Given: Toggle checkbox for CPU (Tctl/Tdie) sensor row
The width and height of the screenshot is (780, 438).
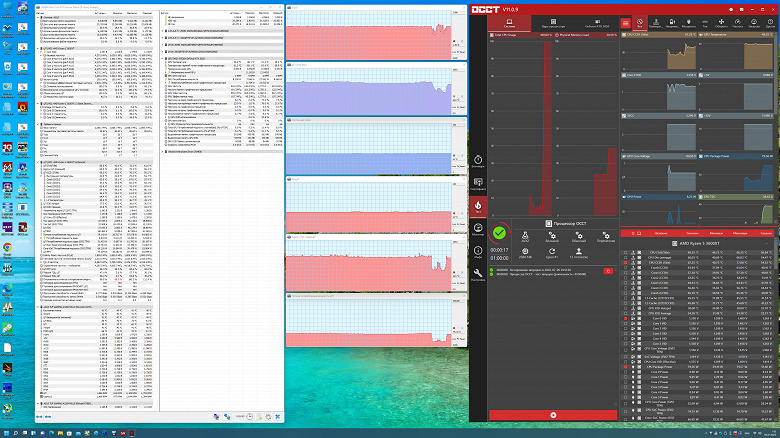Looking at the screenshot, I should [626, 252].
